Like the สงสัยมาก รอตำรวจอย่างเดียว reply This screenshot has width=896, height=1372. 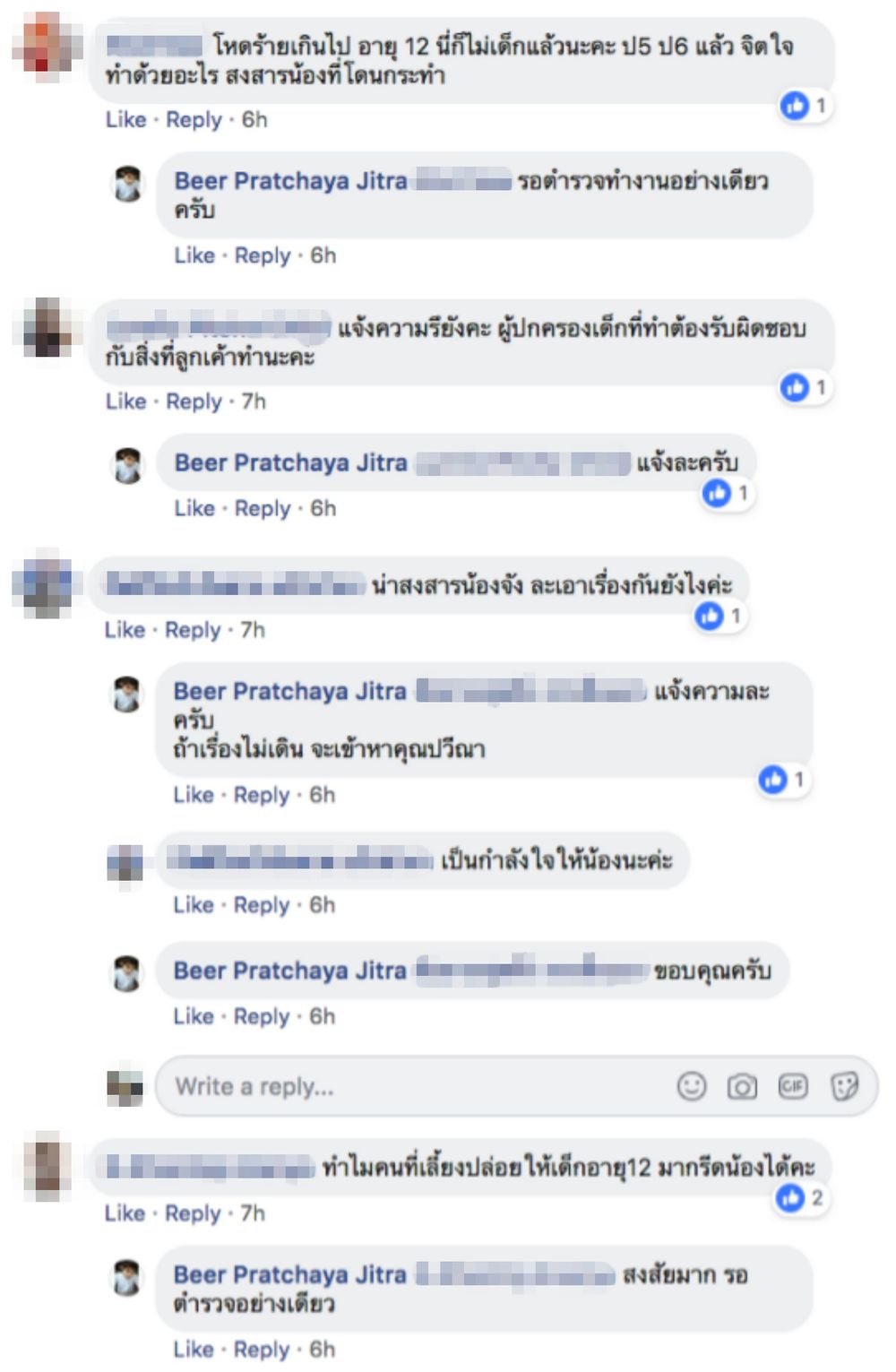pyautogui.click(x=194, y=1349)
